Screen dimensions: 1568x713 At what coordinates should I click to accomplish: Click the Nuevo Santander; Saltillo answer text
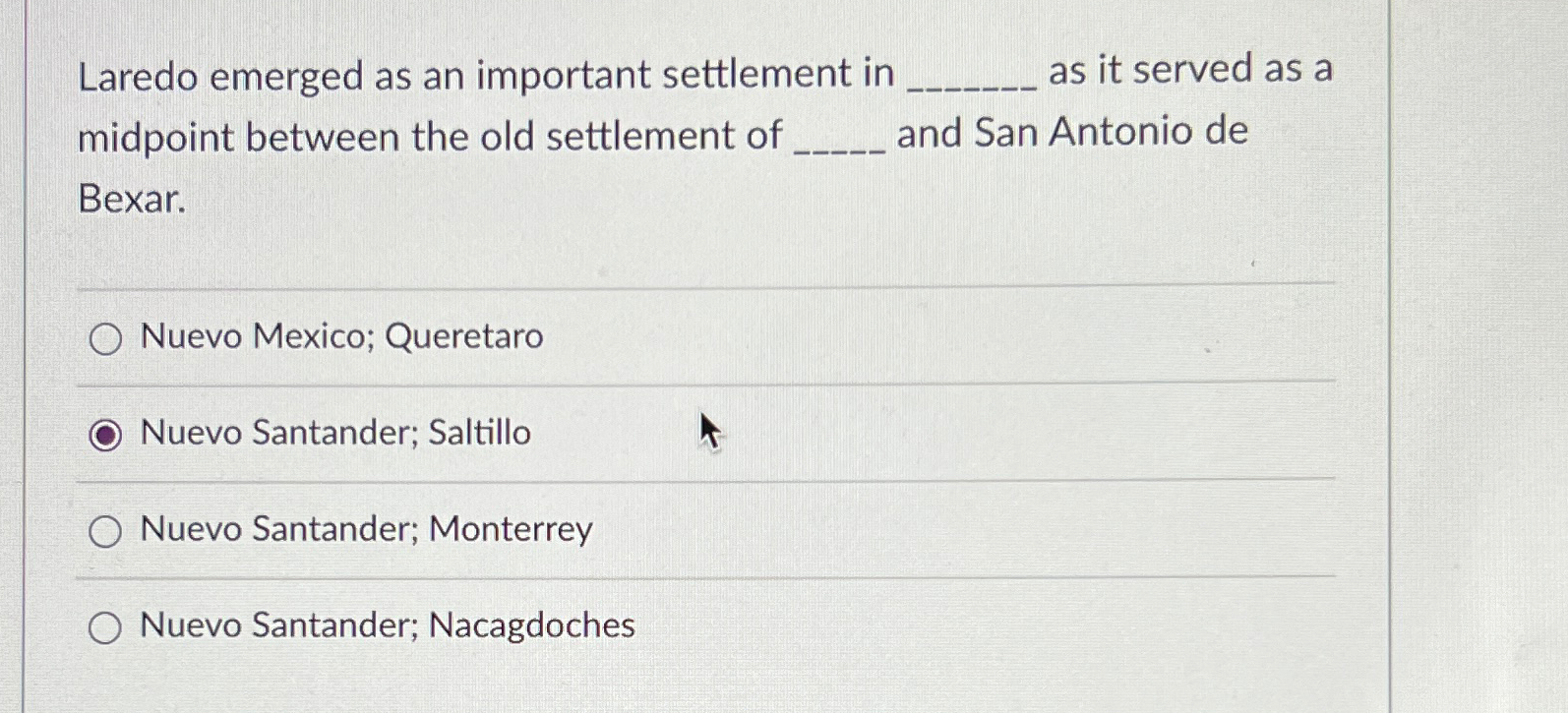pyautogui.click(x=334, y=433)
